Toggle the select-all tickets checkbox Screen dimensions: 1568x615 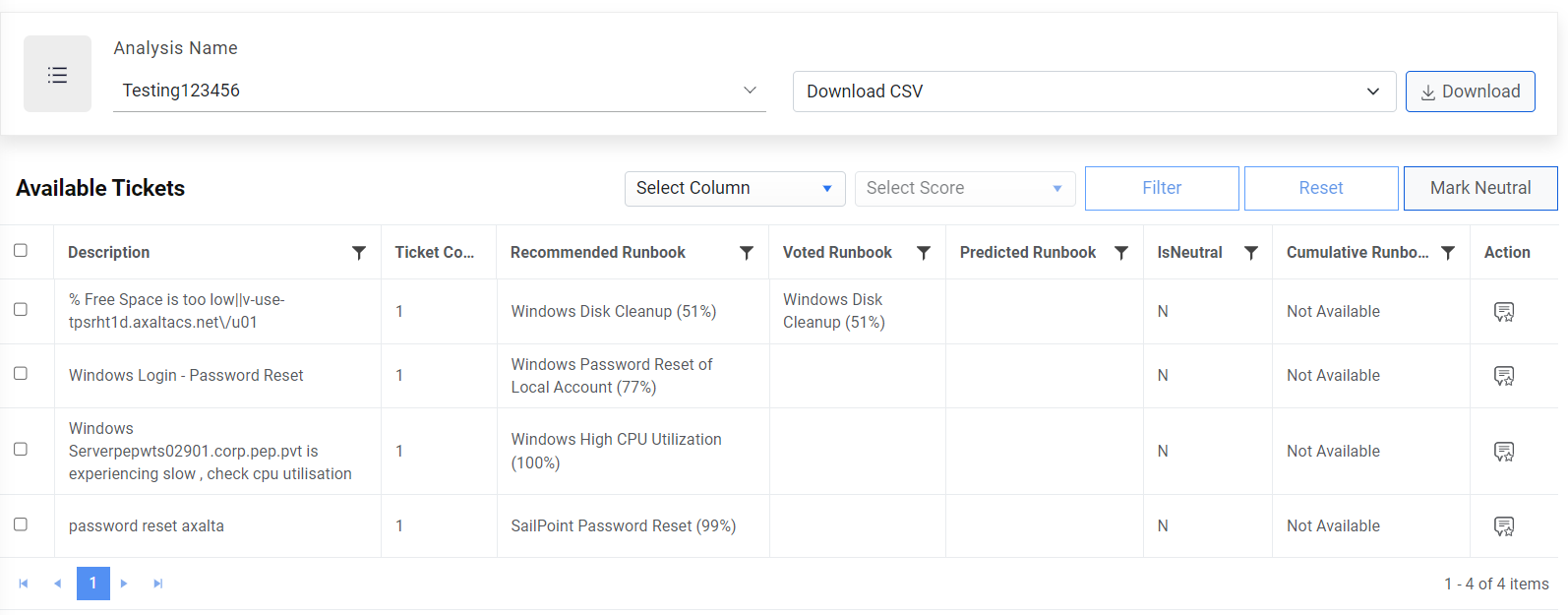tap(21, 251)
